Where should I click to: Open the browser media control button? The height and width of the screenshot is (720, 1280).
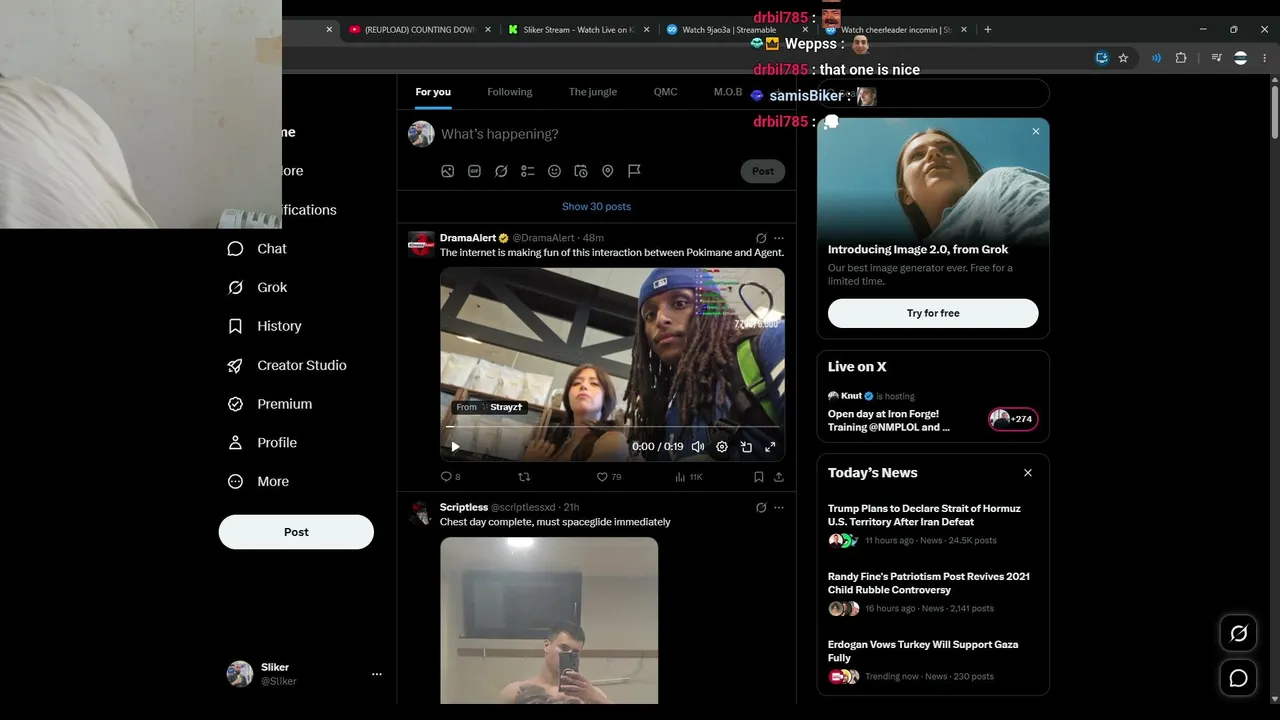coord(1217,58)
